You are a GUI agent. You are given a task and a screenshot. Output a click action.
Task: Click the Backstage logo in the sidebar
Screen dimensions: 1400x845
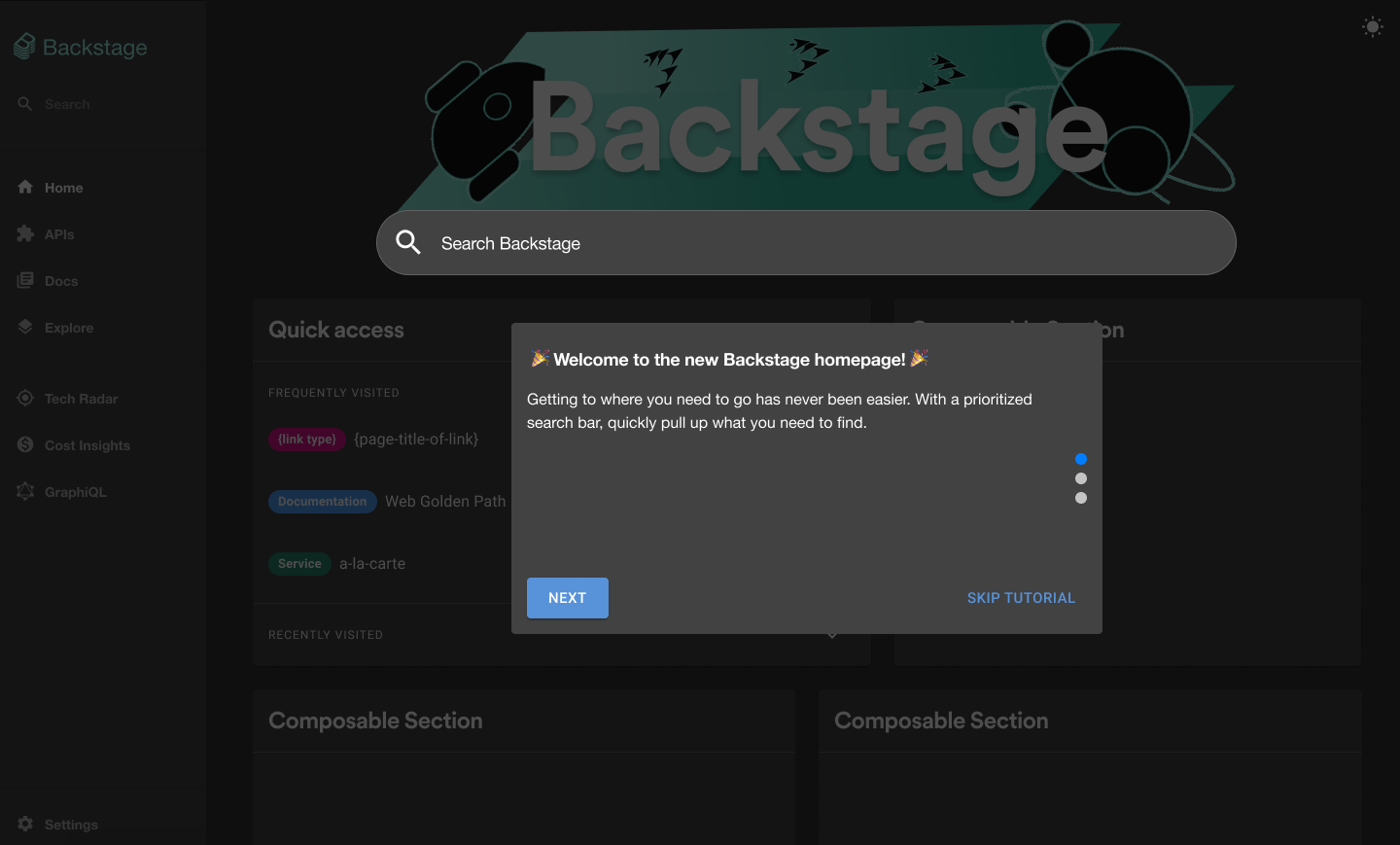point(81,47)
